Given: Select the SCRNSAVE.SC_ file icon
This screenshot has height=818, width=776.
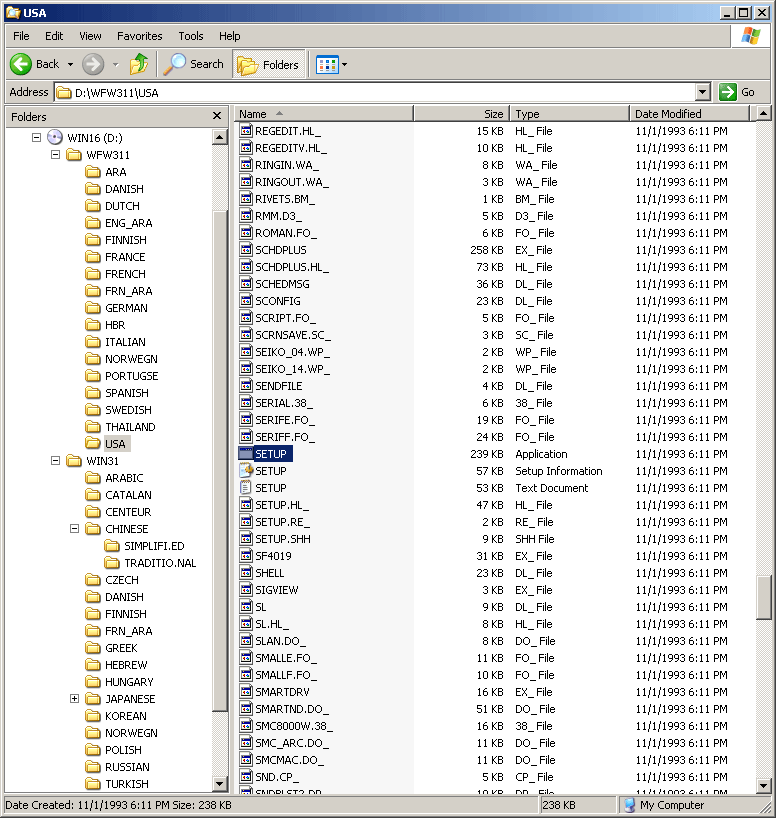Looking at the screenshot, I should (246, 334).
